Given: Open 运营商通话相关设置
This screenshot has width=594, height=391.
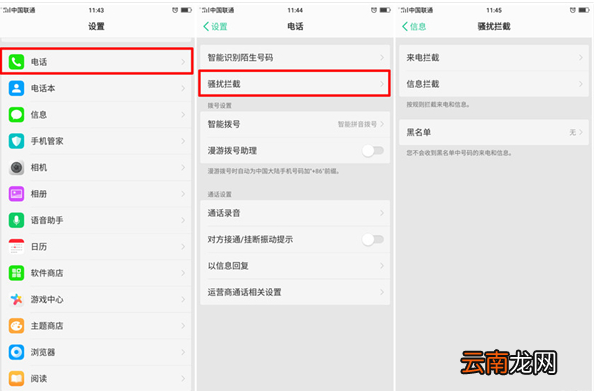Looking at the screenshot, I should pos(295,292).
